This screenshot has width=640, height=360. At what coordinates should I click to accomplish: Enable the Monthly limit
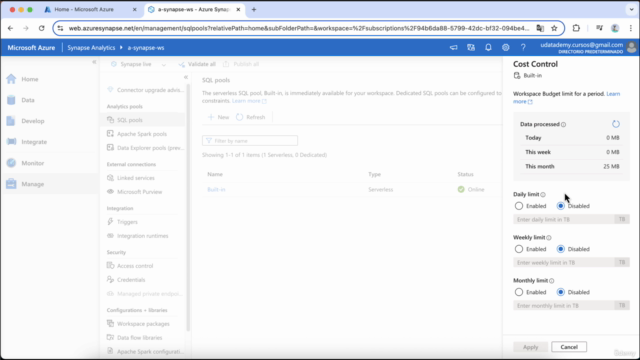coord(519,292)
